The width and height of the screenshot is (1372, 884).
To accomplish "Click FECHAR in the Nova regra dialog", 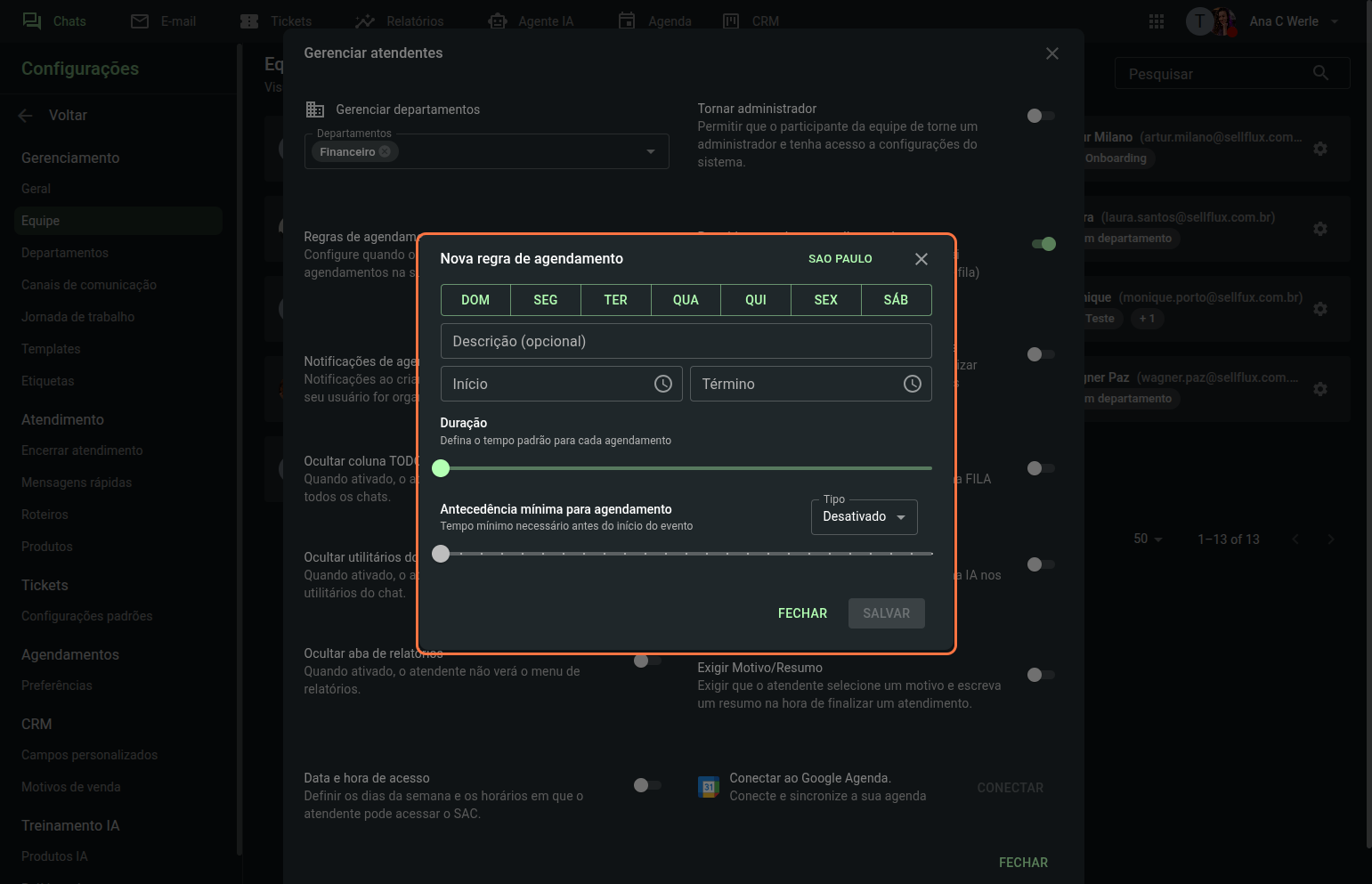I will (802, 613).
